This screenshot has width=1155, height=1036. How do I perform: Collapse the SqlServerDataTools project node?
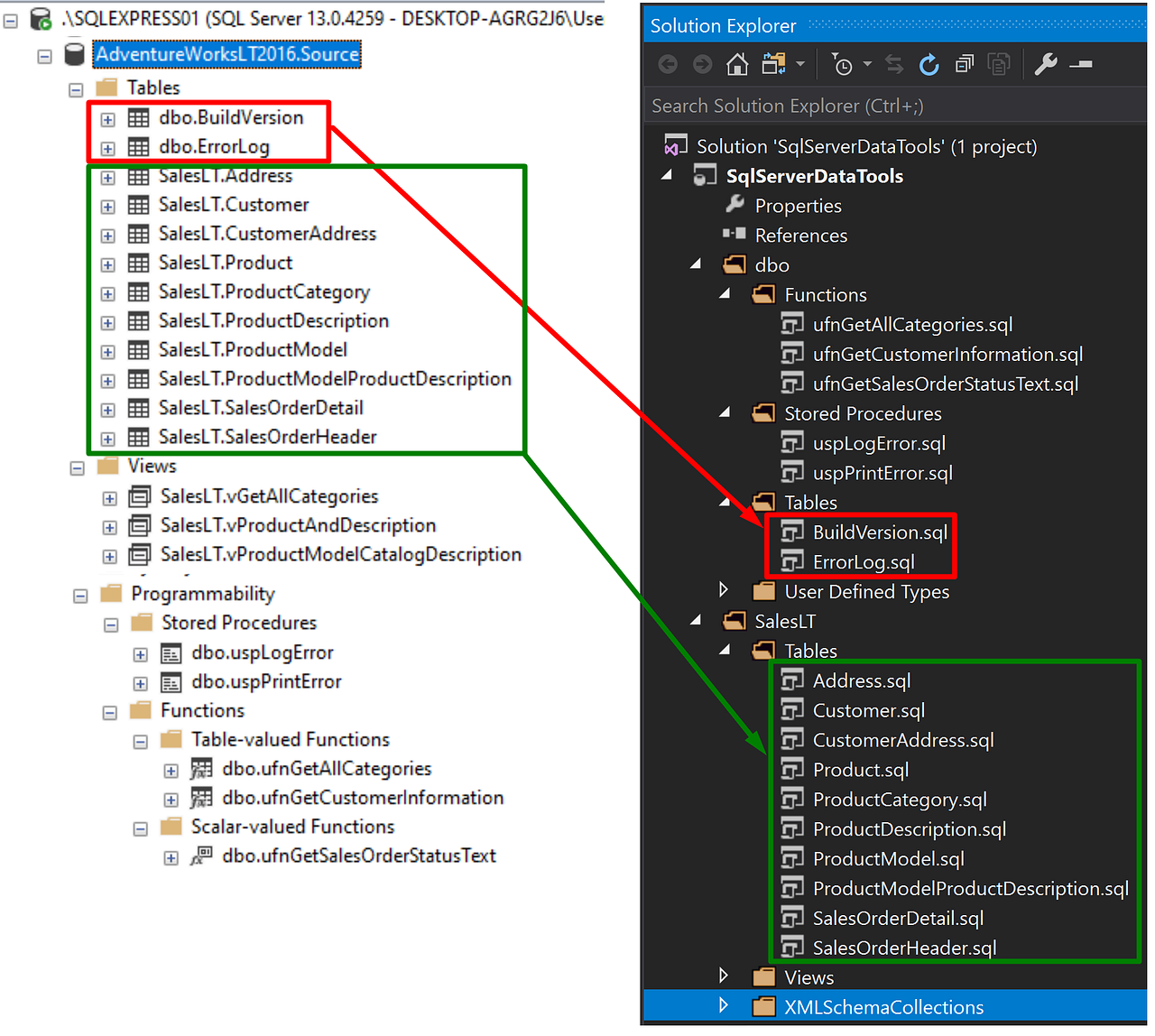pyautogui.click(x=667, y=175)
